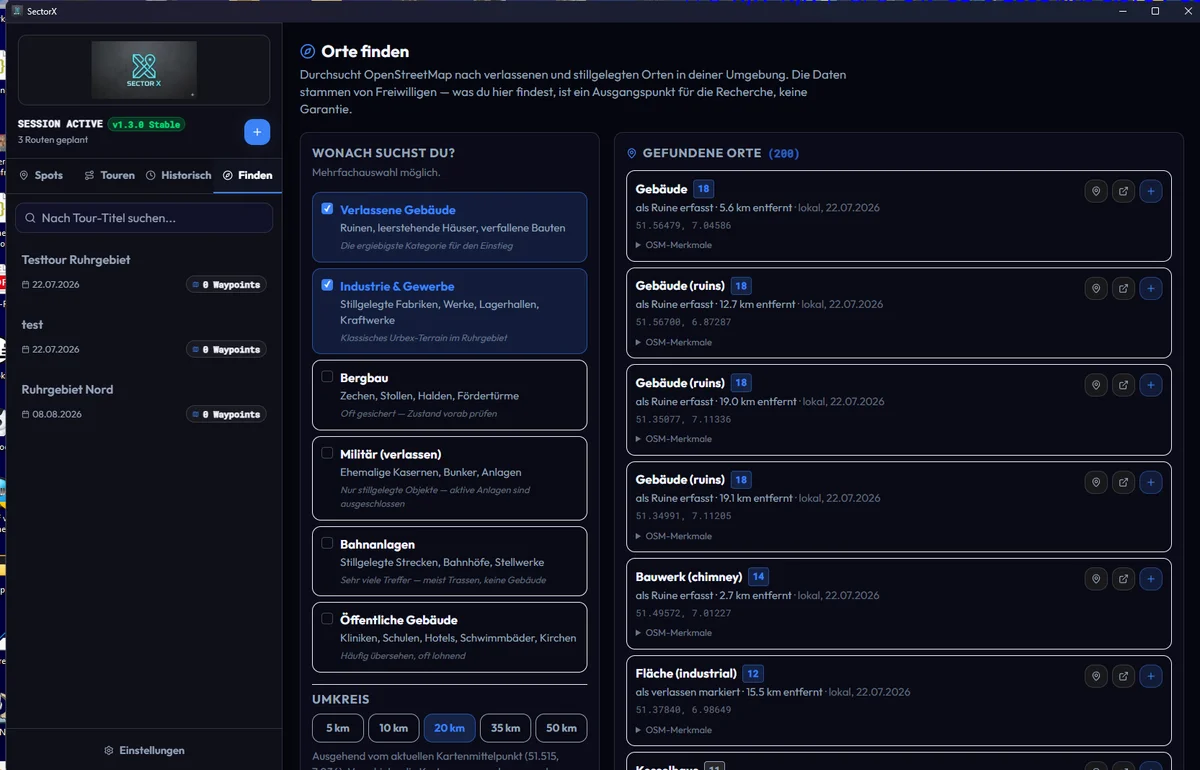Open the Testtour Ruhrgebiet tour
Image resolution: width=1200 pixels, height=770 pixels.
144,272
